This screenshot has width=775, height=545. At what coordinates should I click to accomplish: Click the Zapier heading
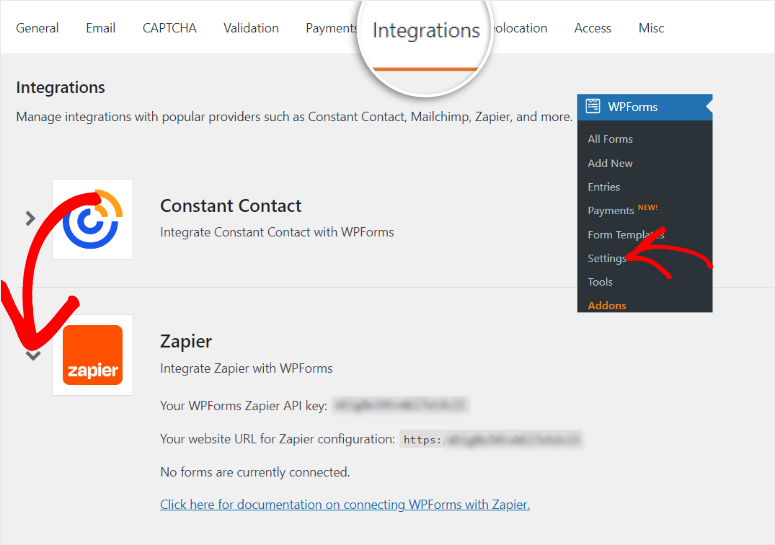[x=186, y=341]
